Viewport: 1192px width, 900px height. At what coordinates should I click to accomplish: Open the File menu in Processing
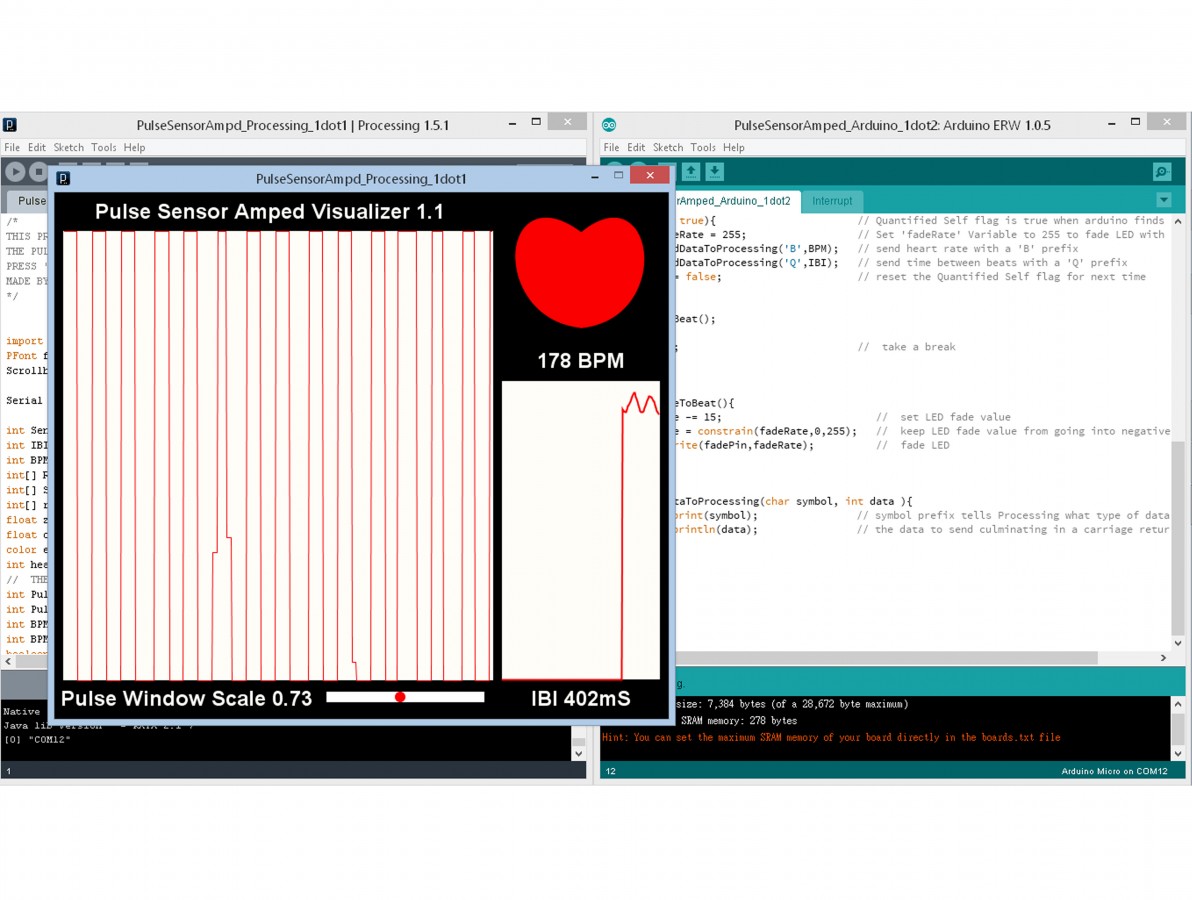pyautogui.click(x=12, y=147)
